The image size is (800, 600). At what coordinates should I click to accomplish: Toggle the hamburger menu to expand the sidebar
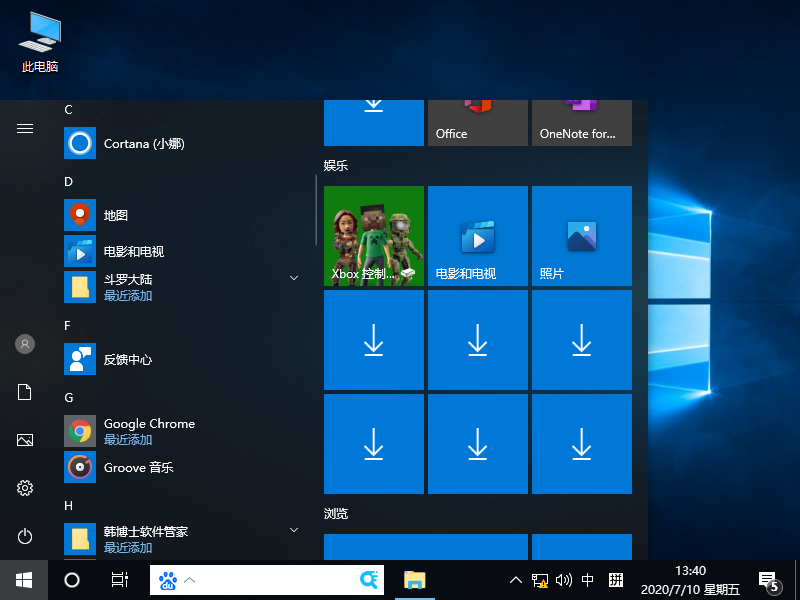coord(24,128)
